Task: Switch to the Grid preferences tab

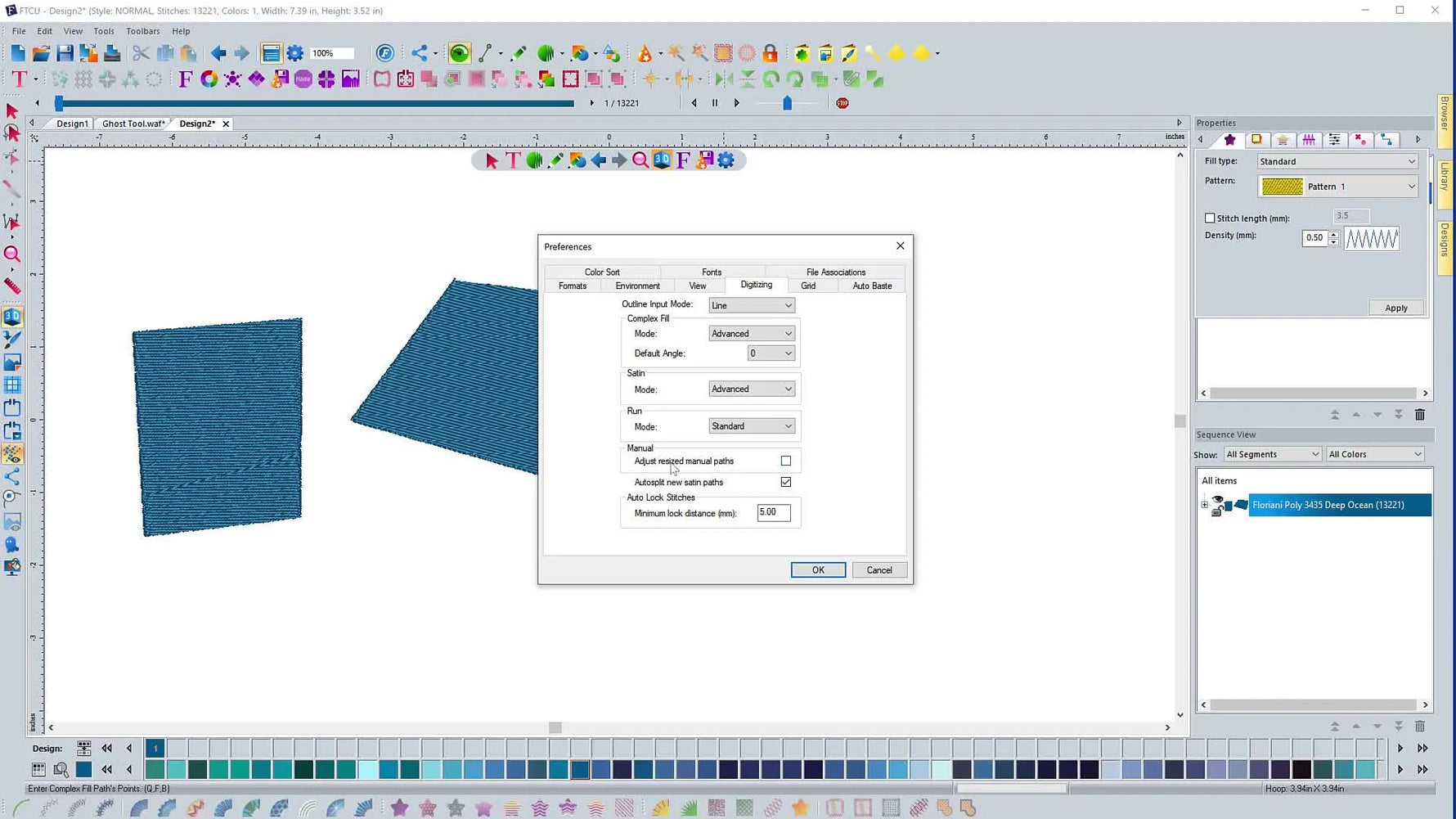Action: (x=807, y=286)
